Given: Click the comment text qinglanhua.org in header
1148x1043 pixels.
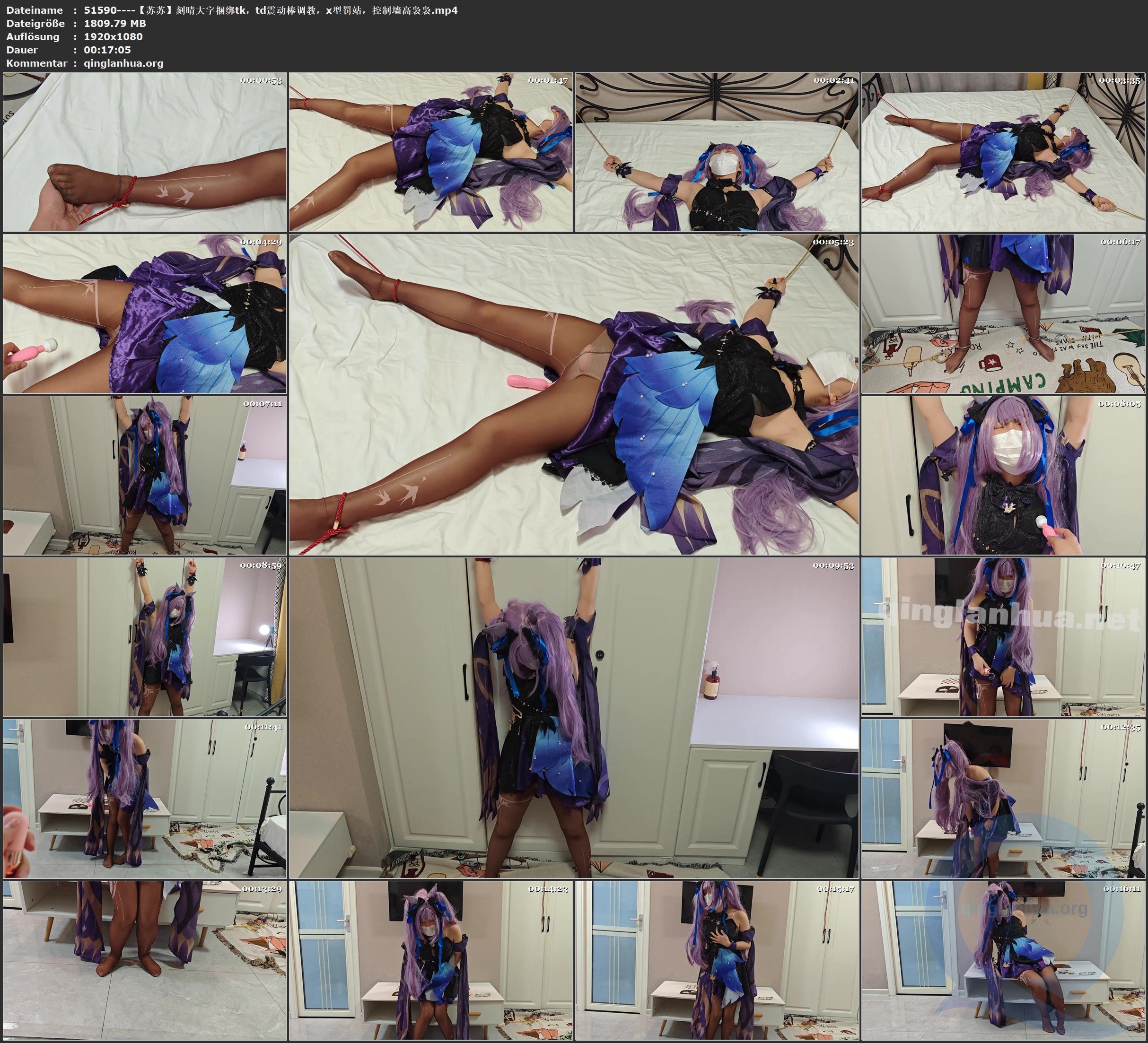Looking at the screenshot, I should pos(123,63).
